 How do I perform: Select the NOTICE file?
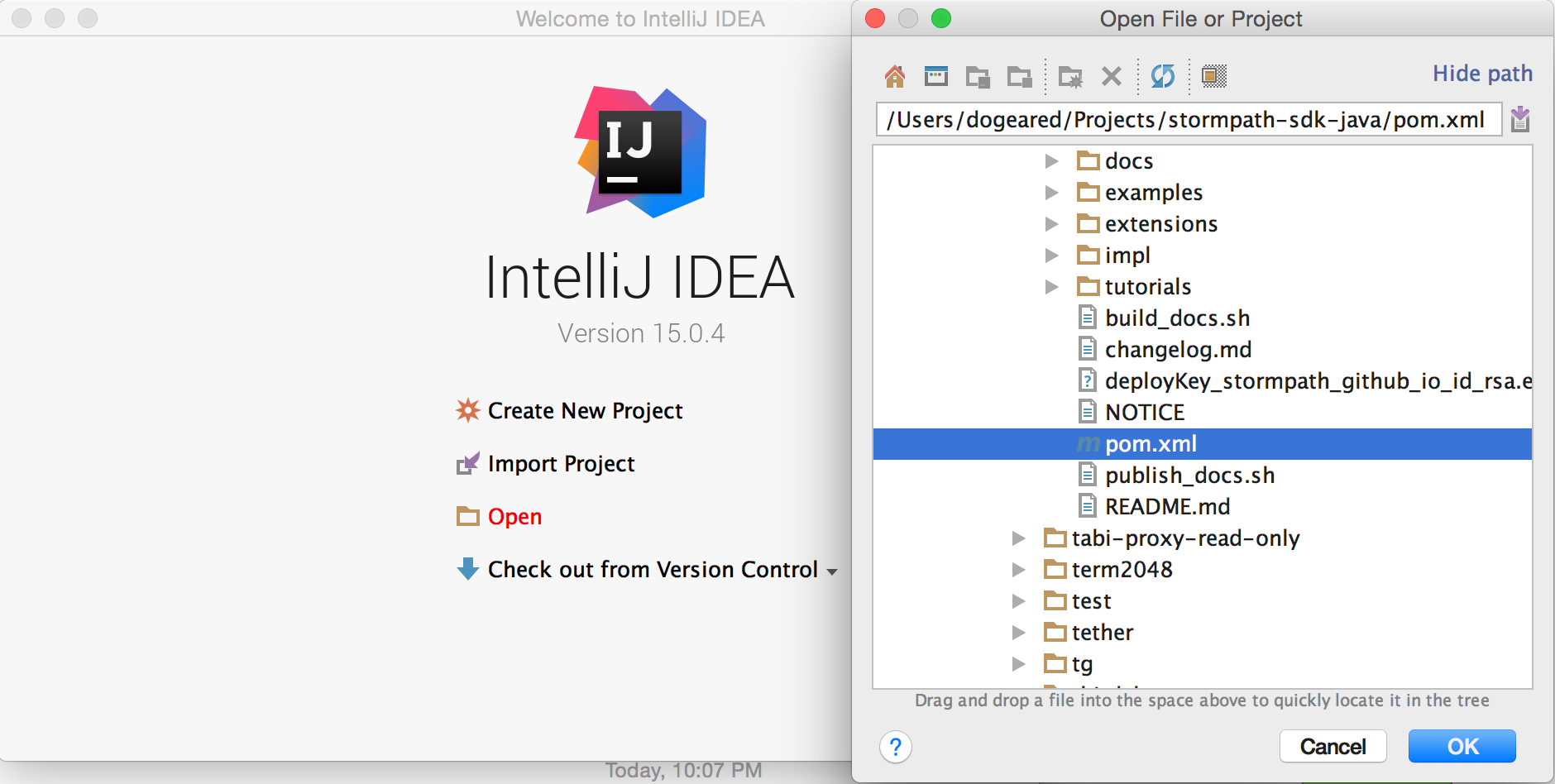1145,413
